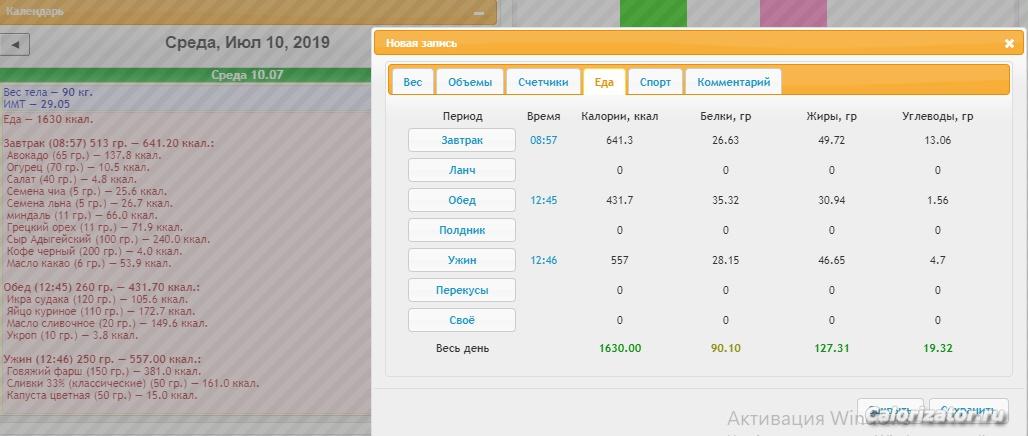The height and width of the screenshot is (436, 1028).
Task: Click the ИМТ — 29.05 entry
Action: click(x=36, y=104)
